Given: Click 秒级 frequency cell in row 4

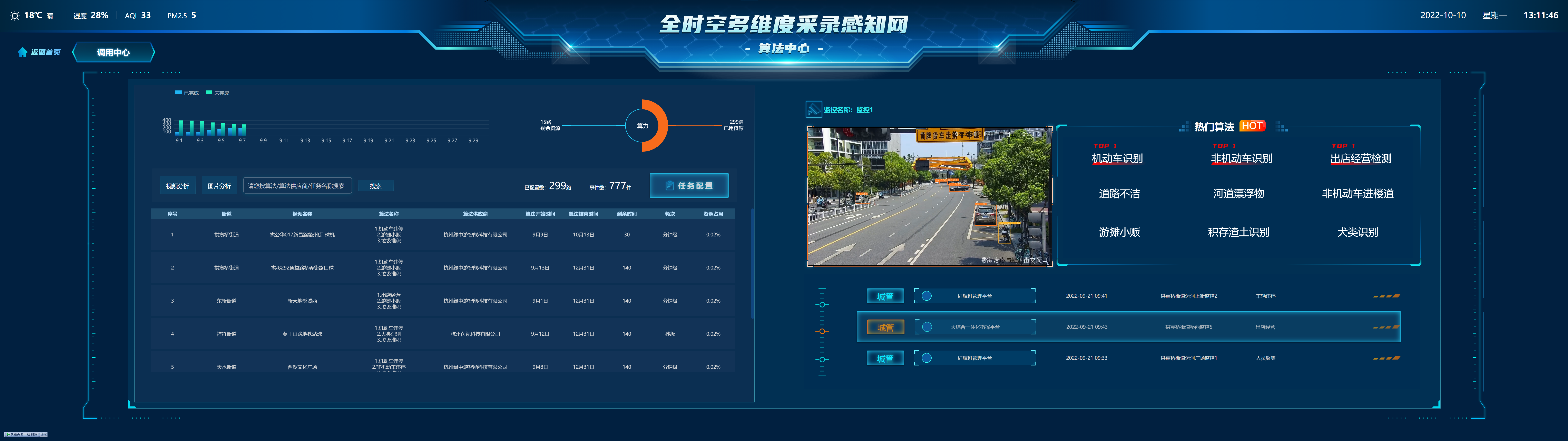Looking at the screenshot, I should (670, 334).
